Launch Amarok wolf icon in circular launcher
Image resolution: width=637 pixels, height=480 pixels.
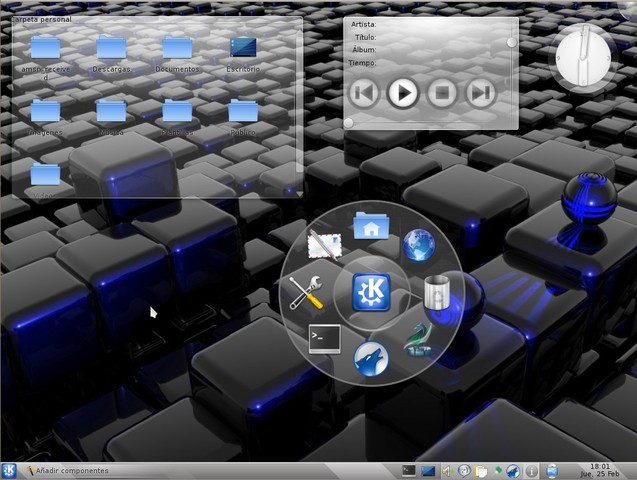click(x=371, y=359)
